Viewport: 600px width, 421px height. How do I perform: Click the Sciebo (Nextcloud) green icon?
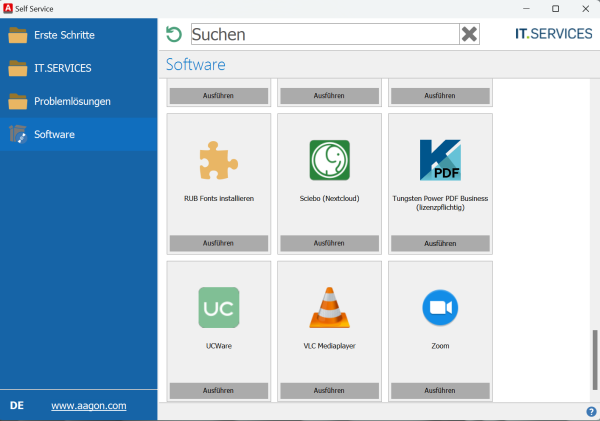click(329, 159)
